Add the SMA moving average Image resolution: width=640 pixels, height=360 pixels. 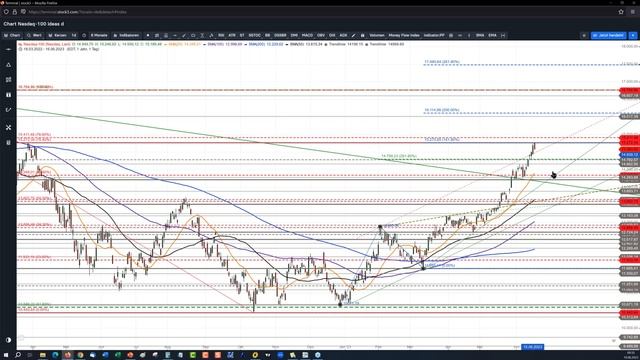[480, 36]
